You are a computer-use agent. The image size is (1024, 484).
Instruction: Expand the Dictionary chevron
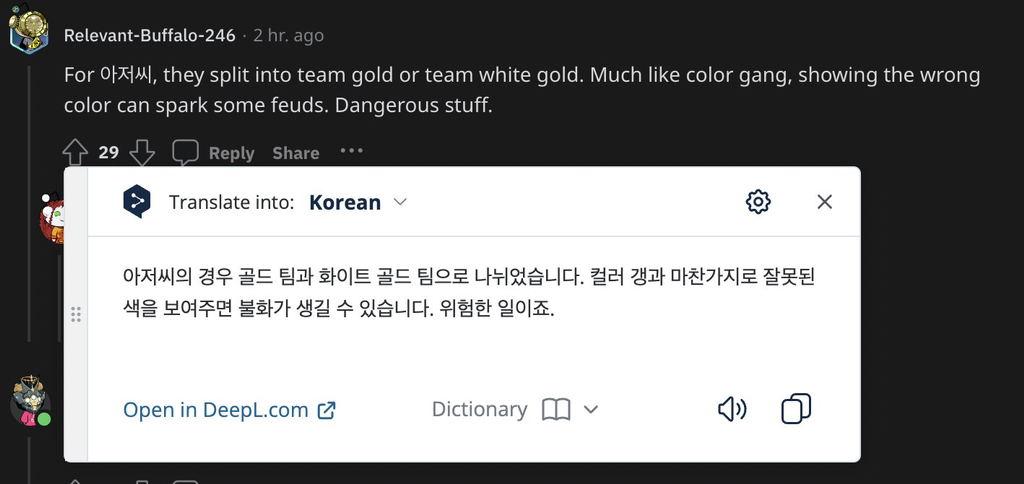point(590,410)
